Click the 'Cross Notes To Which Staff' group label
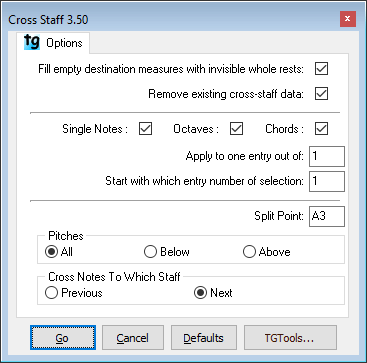Image resolution: width=367 pixels, height=363 pixels. [115, 277]
